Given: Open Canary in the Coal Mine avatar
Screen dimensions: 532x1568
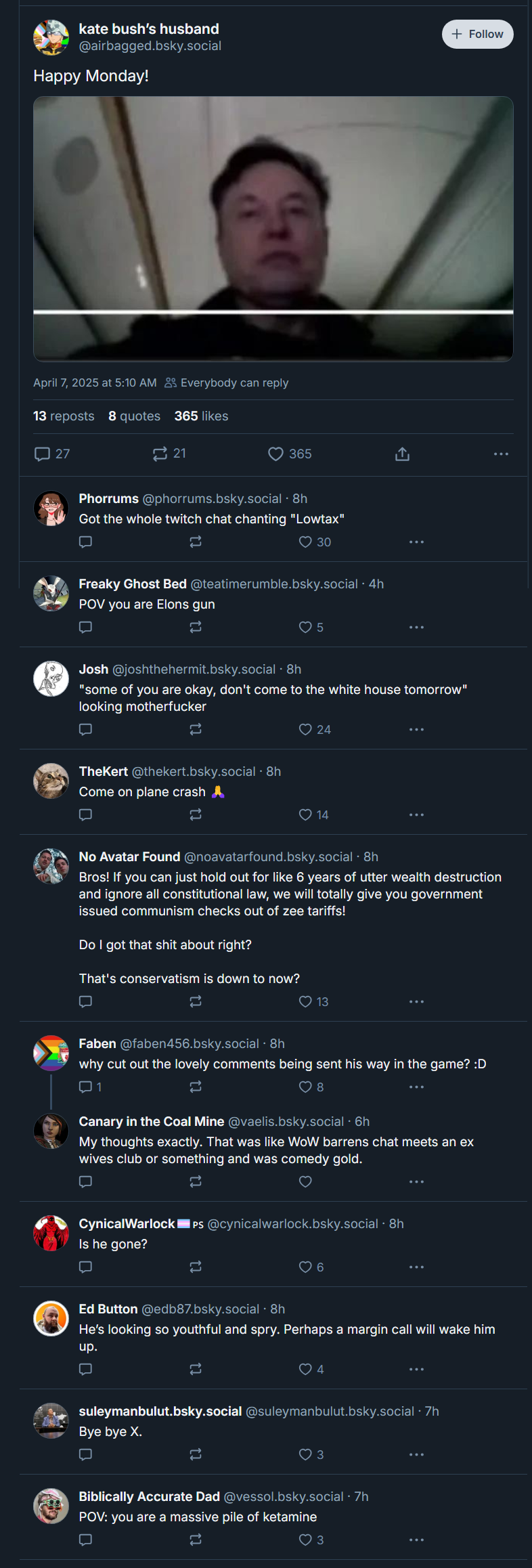Looking at the screenshot, I should [x=51, y=1131].
